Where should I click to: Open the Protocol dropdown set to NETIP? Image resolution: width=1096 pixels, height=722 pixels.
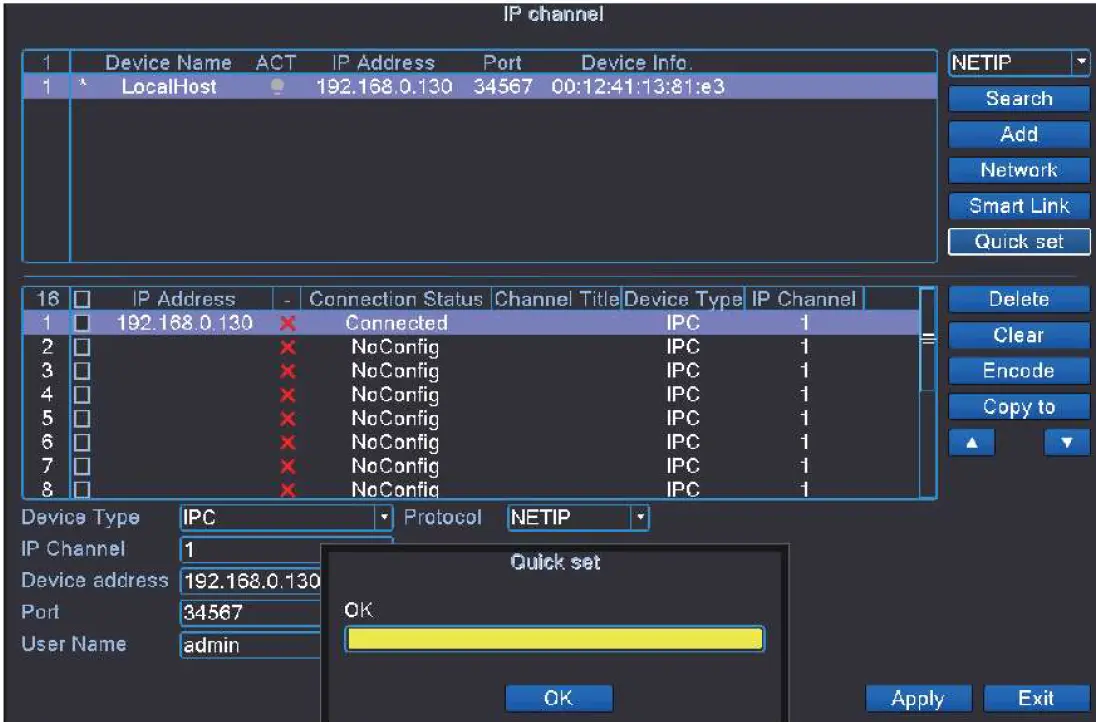pyautogui.click(x=640, y=518)
